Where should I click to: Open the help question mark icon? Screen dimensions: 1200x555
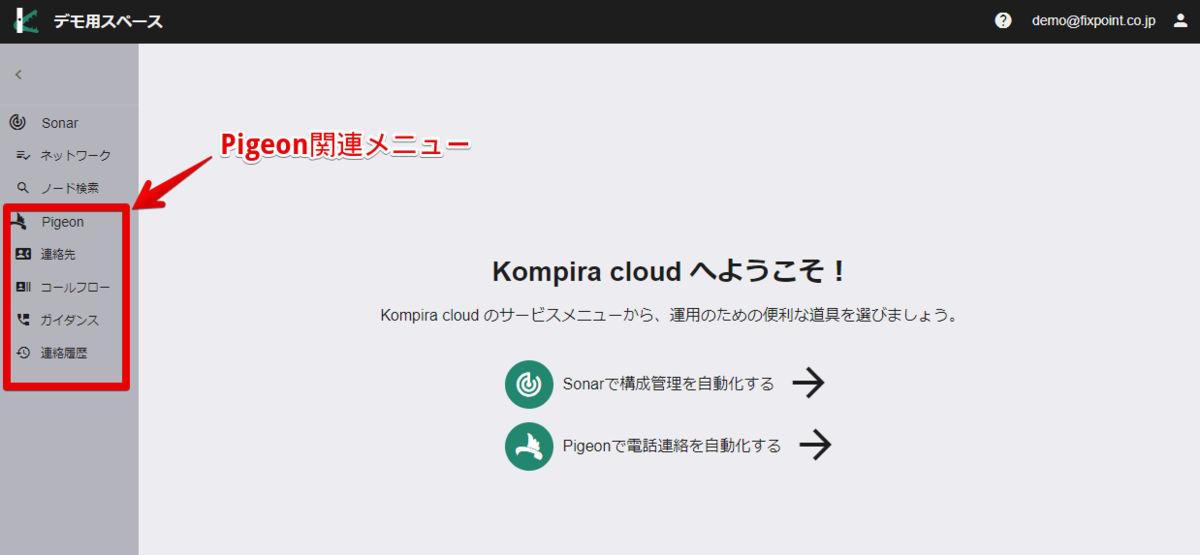click(1003, 21)
